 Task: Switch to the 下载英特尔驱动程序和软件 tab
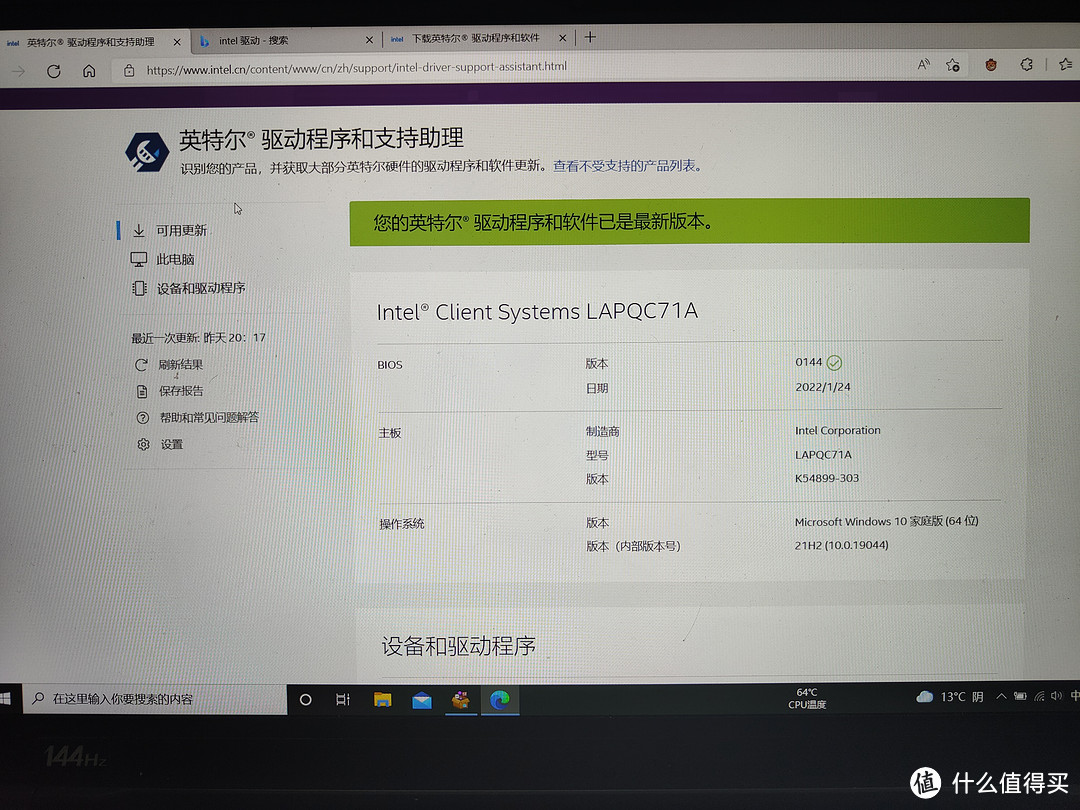coord(470,37)
